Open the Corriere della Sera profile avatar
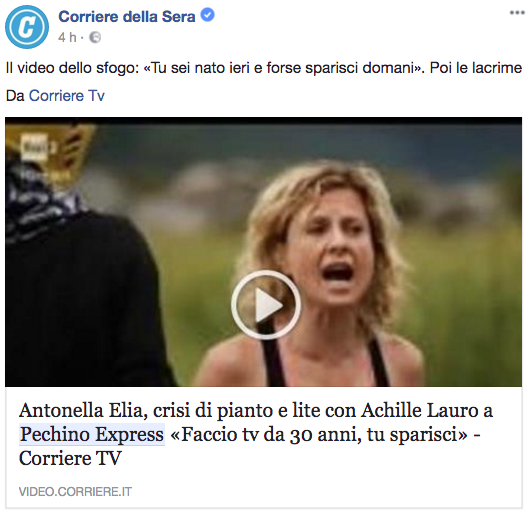532x519 pixels. click(27, 27)
